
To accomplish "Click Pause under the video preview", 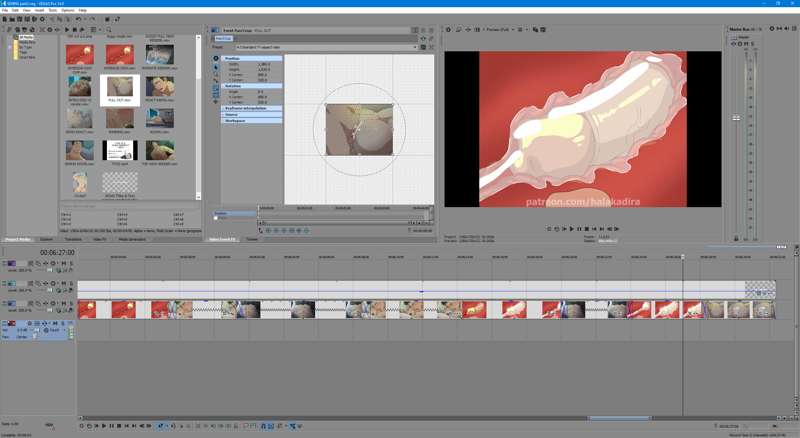I will click(579, 229).
